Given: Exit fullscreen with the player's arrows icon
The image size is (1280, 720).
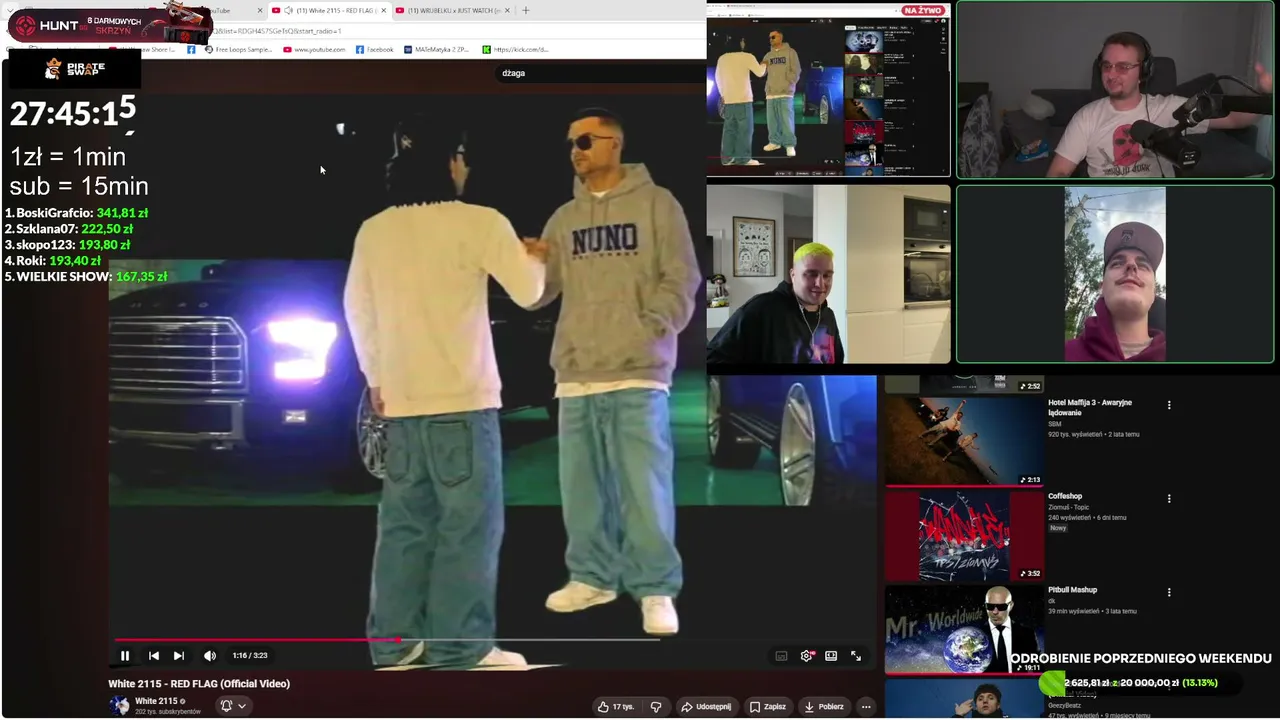Looking at the screenshot, I should [856, 656].
